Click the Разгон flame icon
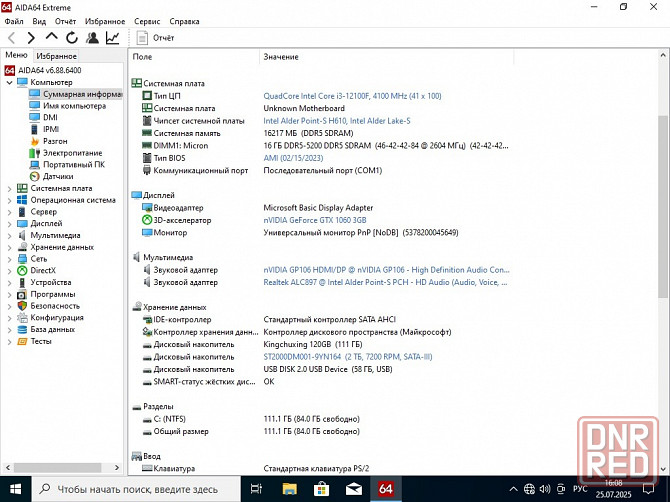This screenshot has width=670, height=502. (x=35, y=141)
